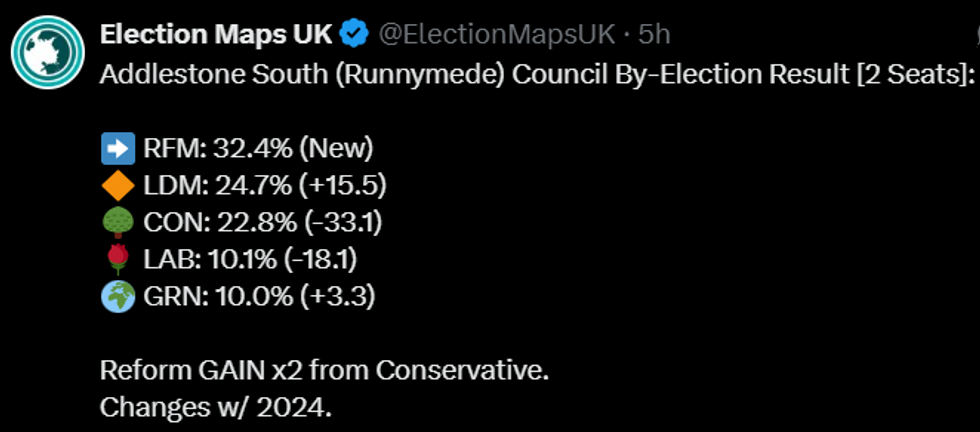This screenshot has height=432, width=980.
Task: Click the tree emoji beside CON
Action: 118,223
